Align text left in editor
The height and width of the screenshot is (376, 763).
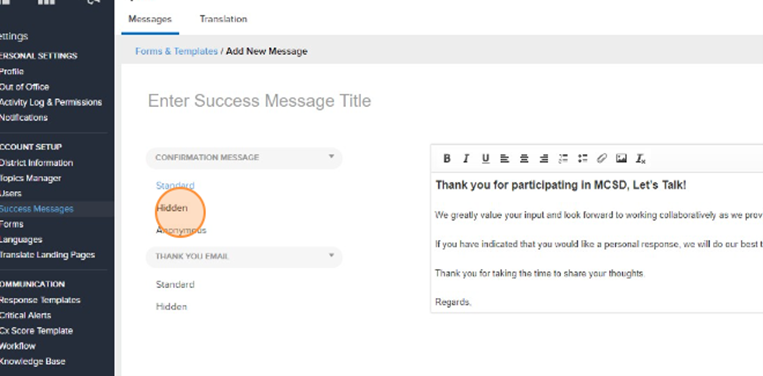point(505,158)
